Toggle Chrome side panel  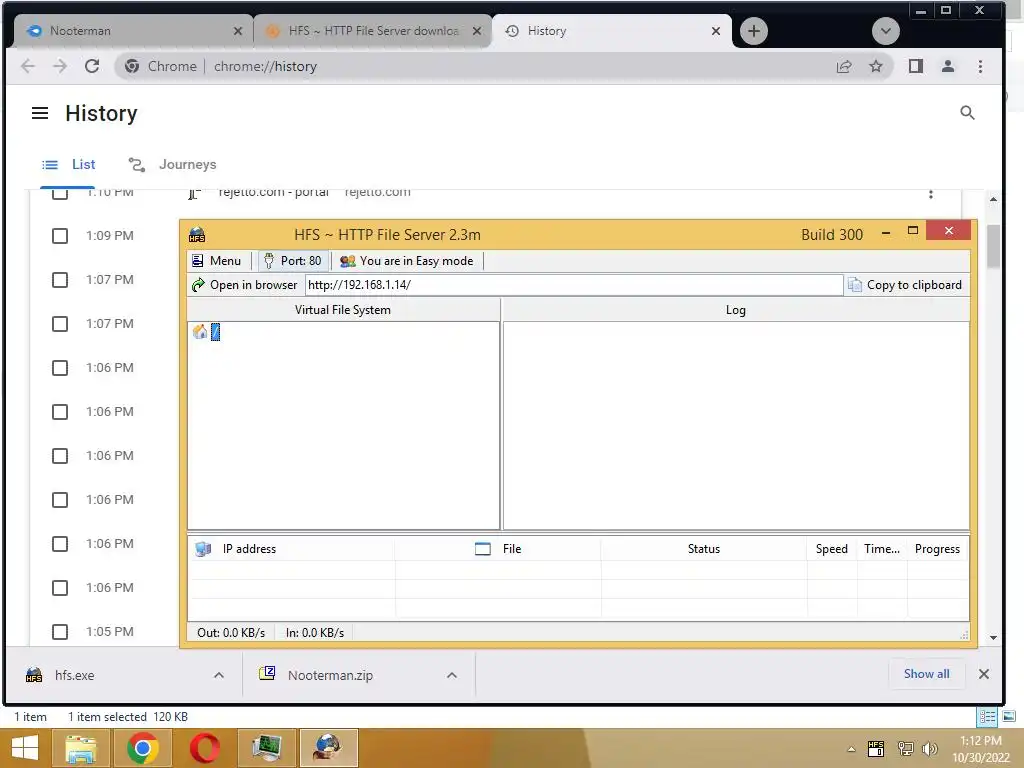(916, 66)
